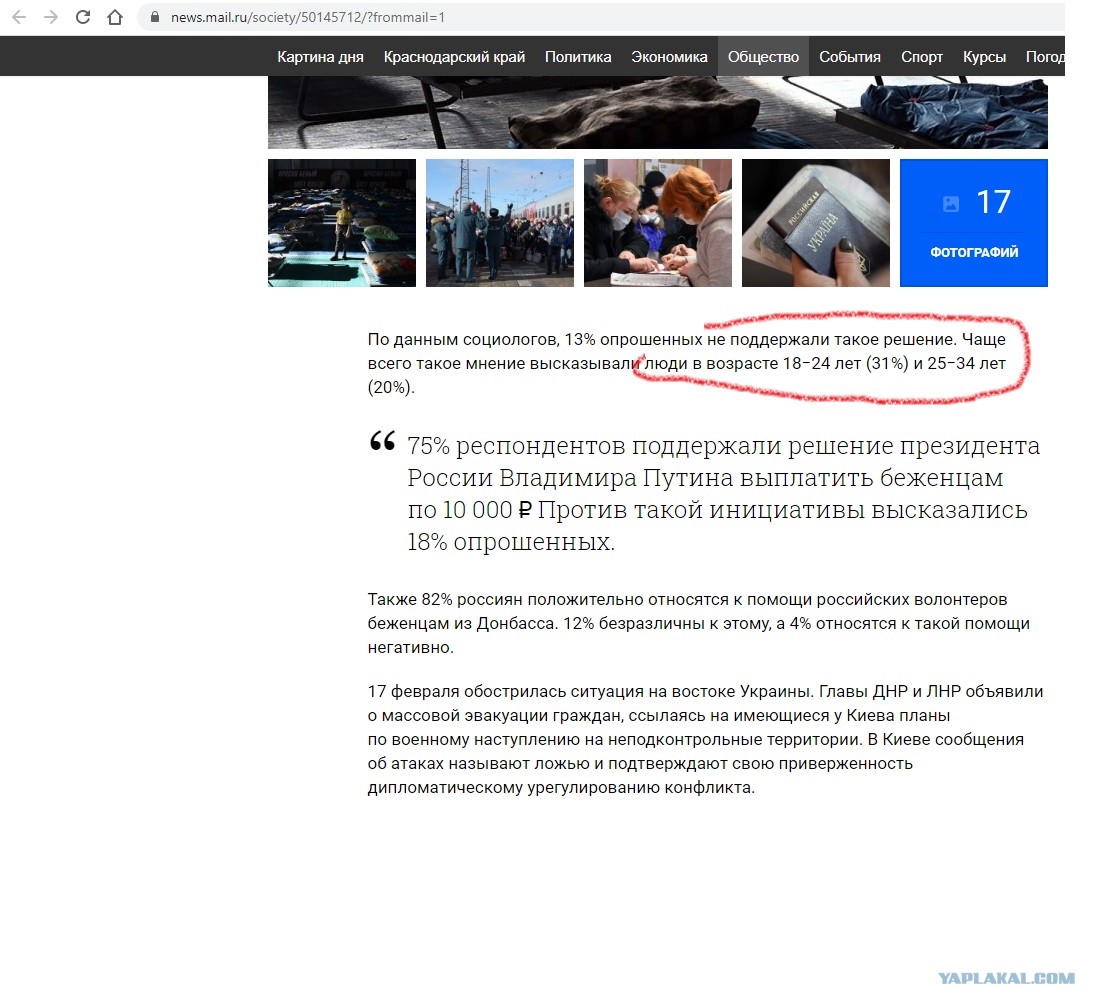Click the picture icon beside 17
This screenshot has width=1101, height=1008.
951,204
